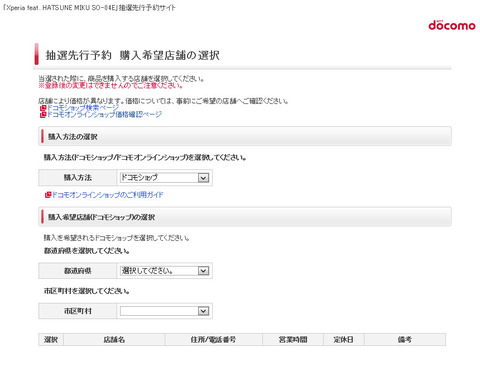Click the 選択 column header
The height and width of the screenshot is (380, 480).
click(51, 340)
